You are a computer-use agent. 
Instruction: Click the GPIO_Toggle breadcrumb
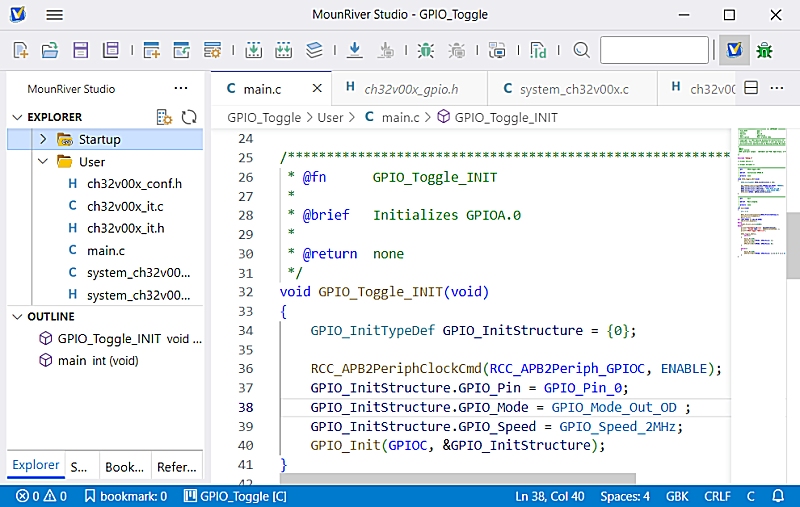point(264,118)
